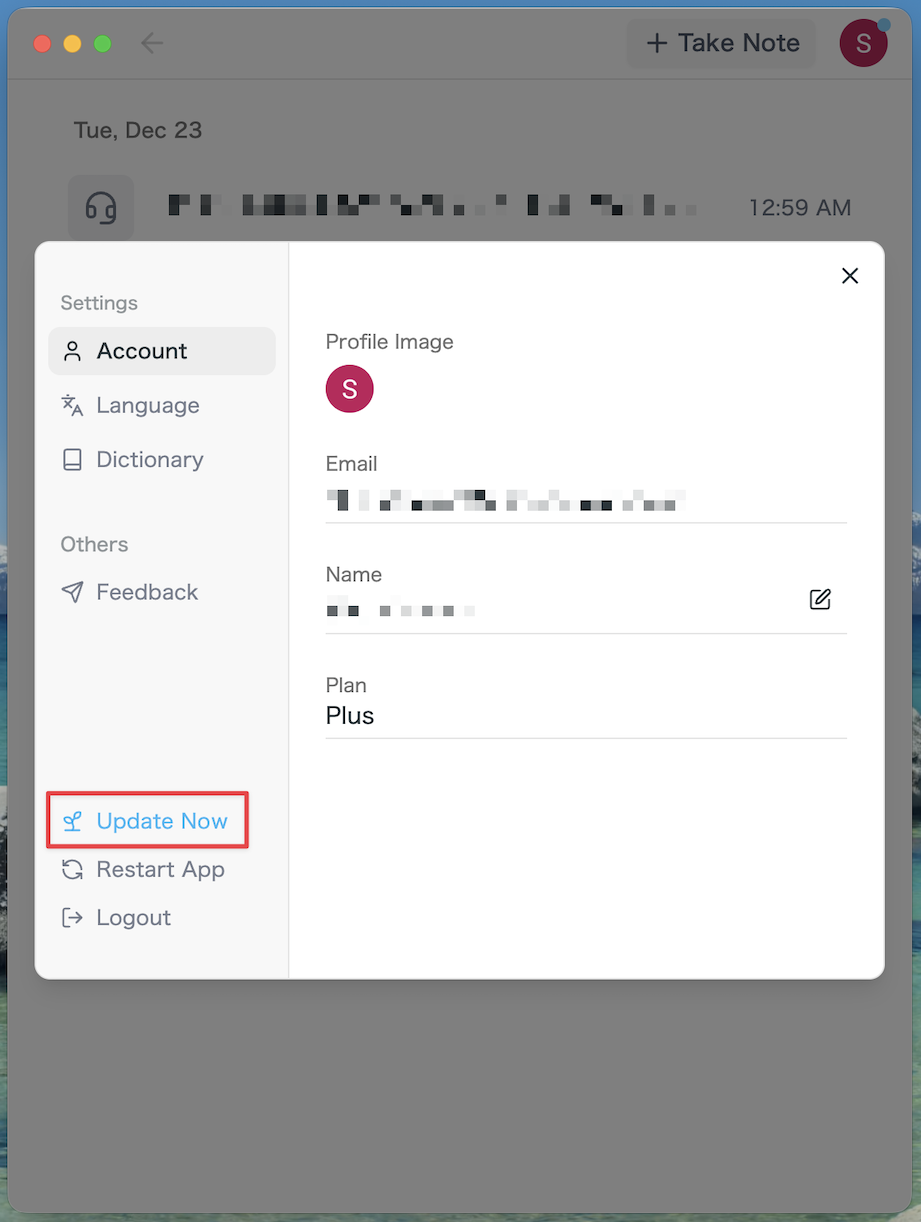Click the Feedback paper plane icon
Image resolution: width=921 pixels, height=1222 pixels.
click(x=71, y=591)
